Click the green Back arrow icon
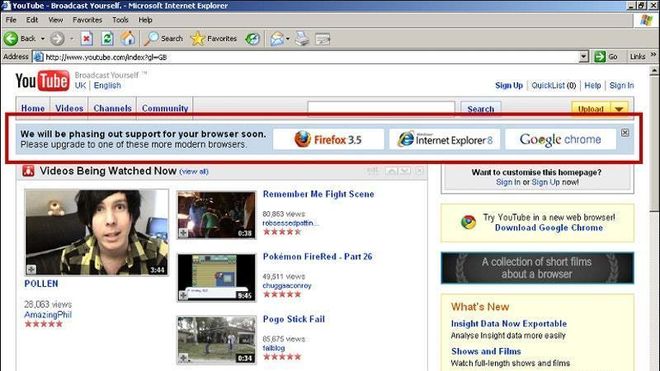The width and height of the screenshot is (660, 371). pyautogui.click(x=11, y=39)
